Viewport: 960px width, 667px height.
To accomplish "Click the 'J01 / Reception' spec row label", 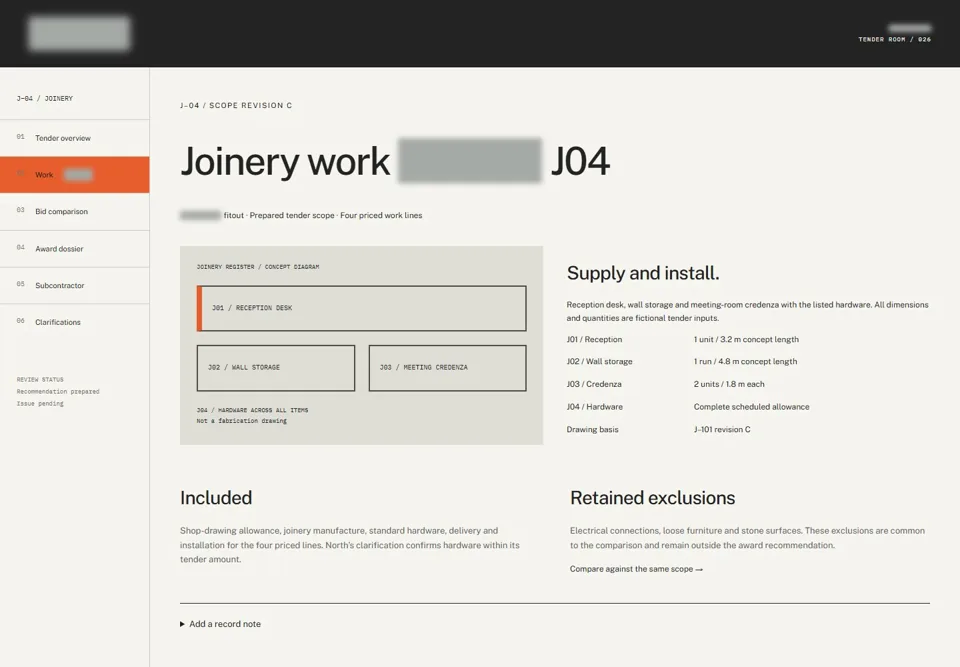I will 594,339.
